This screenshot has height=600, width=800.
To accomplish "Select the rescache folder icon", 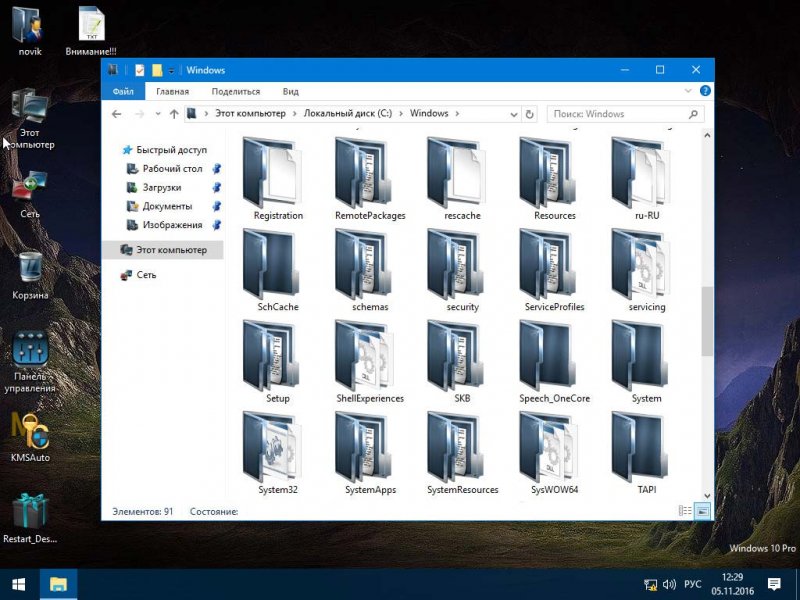I will tap(457, 173).
